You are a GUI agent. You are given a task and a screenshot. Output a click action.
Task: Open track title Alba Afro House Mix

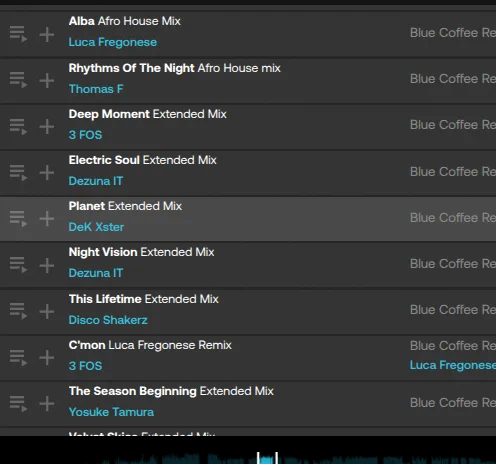(125, 21)
